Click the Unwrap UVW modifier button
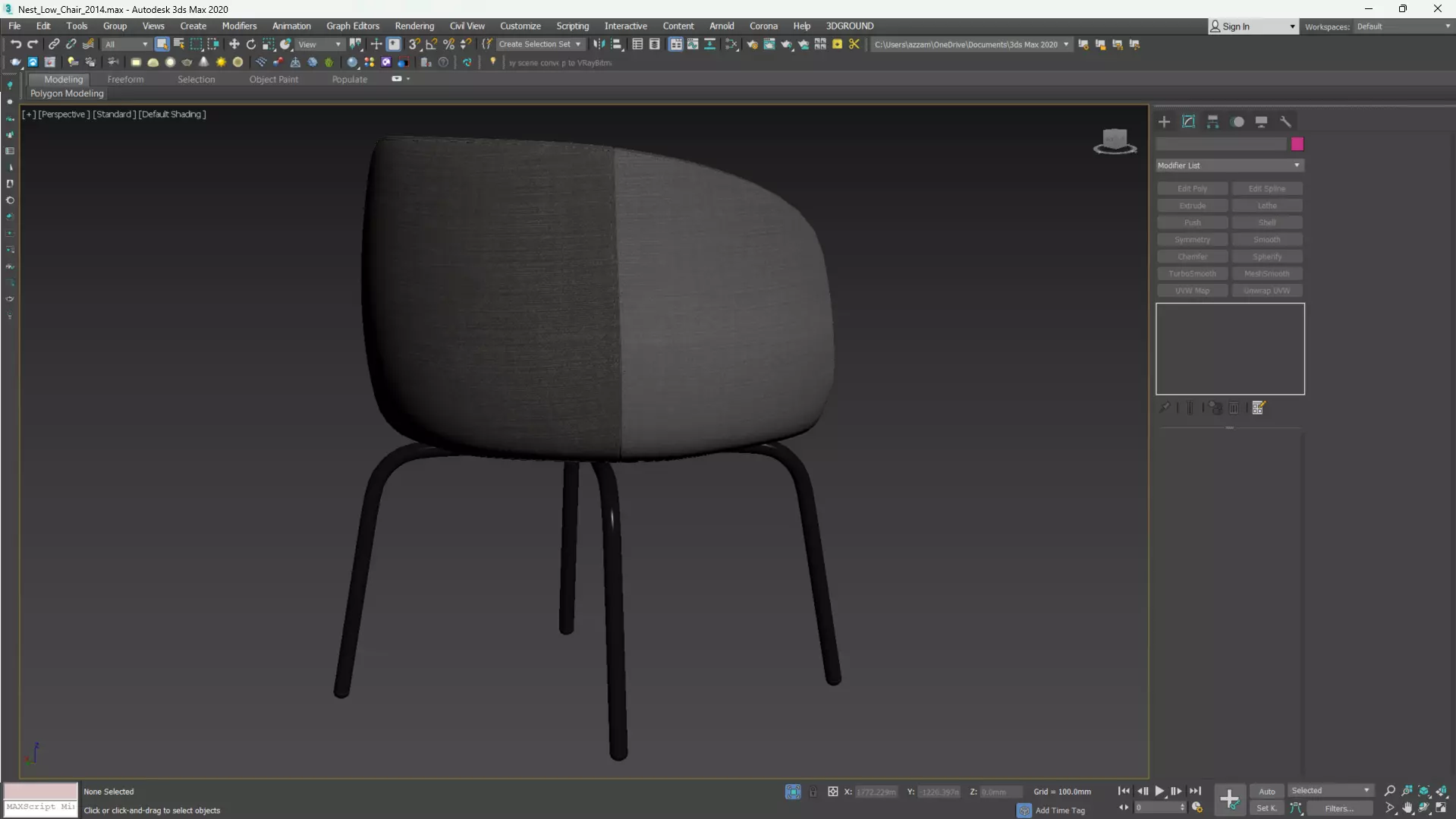 click(x=1266, y=291)
